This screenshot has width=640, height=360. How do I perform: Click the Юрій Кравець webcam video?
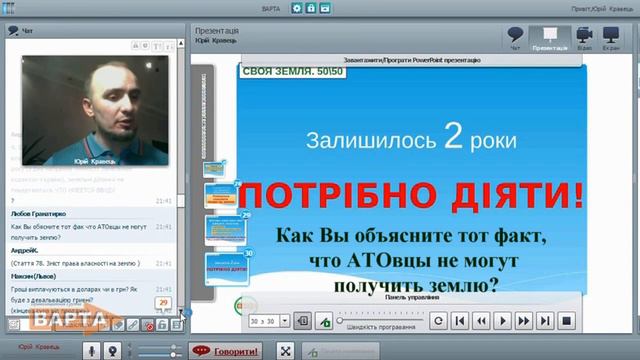click(95, 110)
